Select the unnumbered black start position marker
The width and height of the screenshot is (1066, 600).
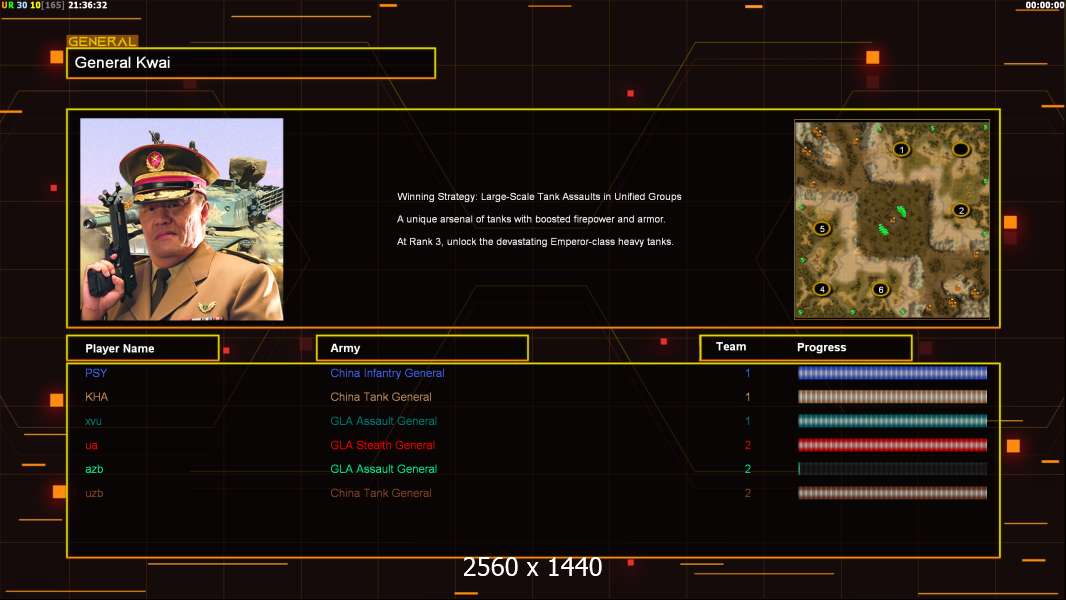(x=961, y=150)
